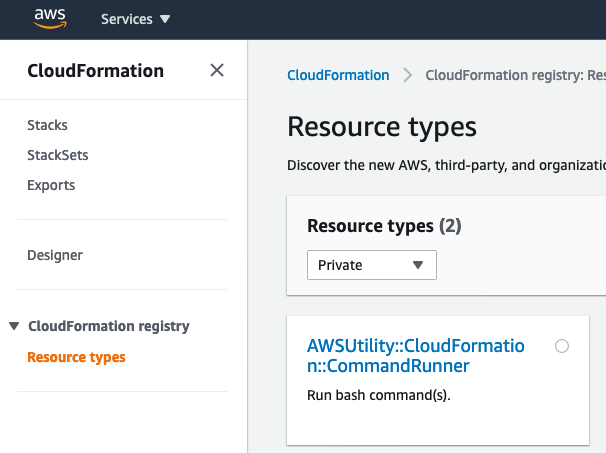This screenshot has width=606, height=453.
Task: Open the Designer link
Action: coord(55,255)
